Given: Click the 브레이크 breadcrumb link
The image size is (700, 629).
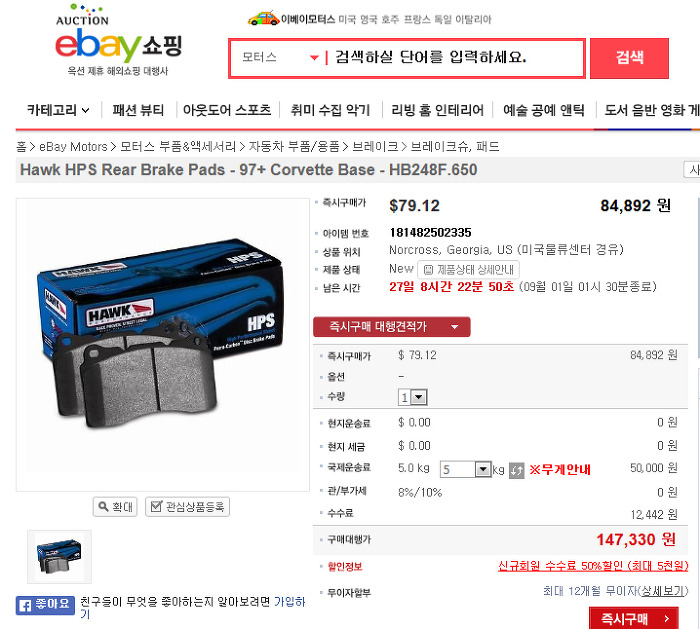Looking at the screenshot, I should [x=375, y=146].
